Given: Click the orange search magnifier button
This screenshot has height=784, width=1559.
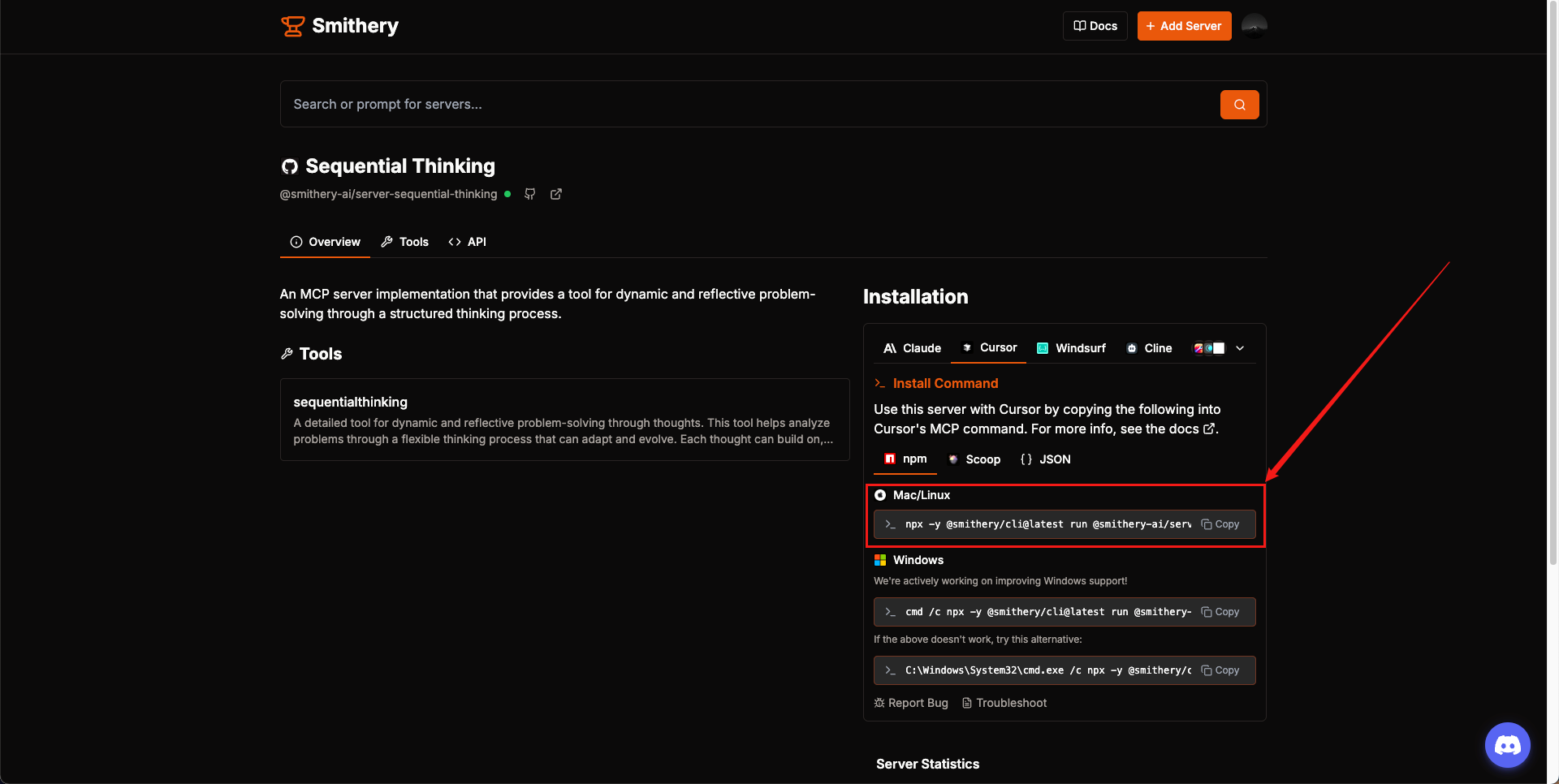Looking at the screenshot, I should click(1239, 104).
